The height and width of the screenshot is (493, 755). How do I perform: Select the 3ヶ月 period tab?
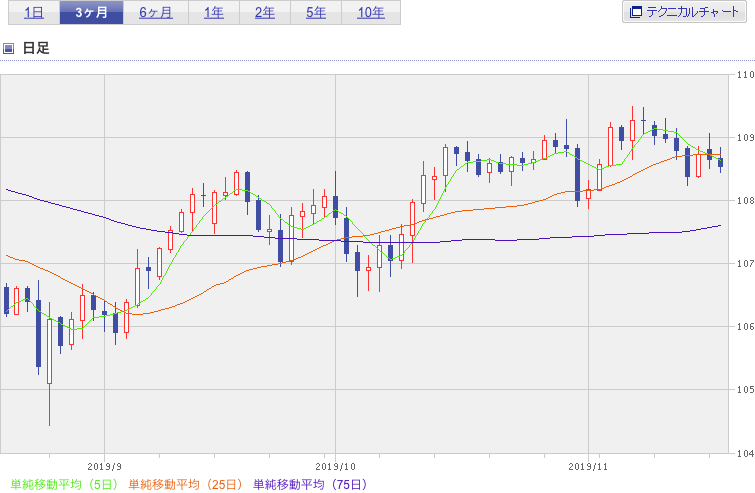pos(91,13)
